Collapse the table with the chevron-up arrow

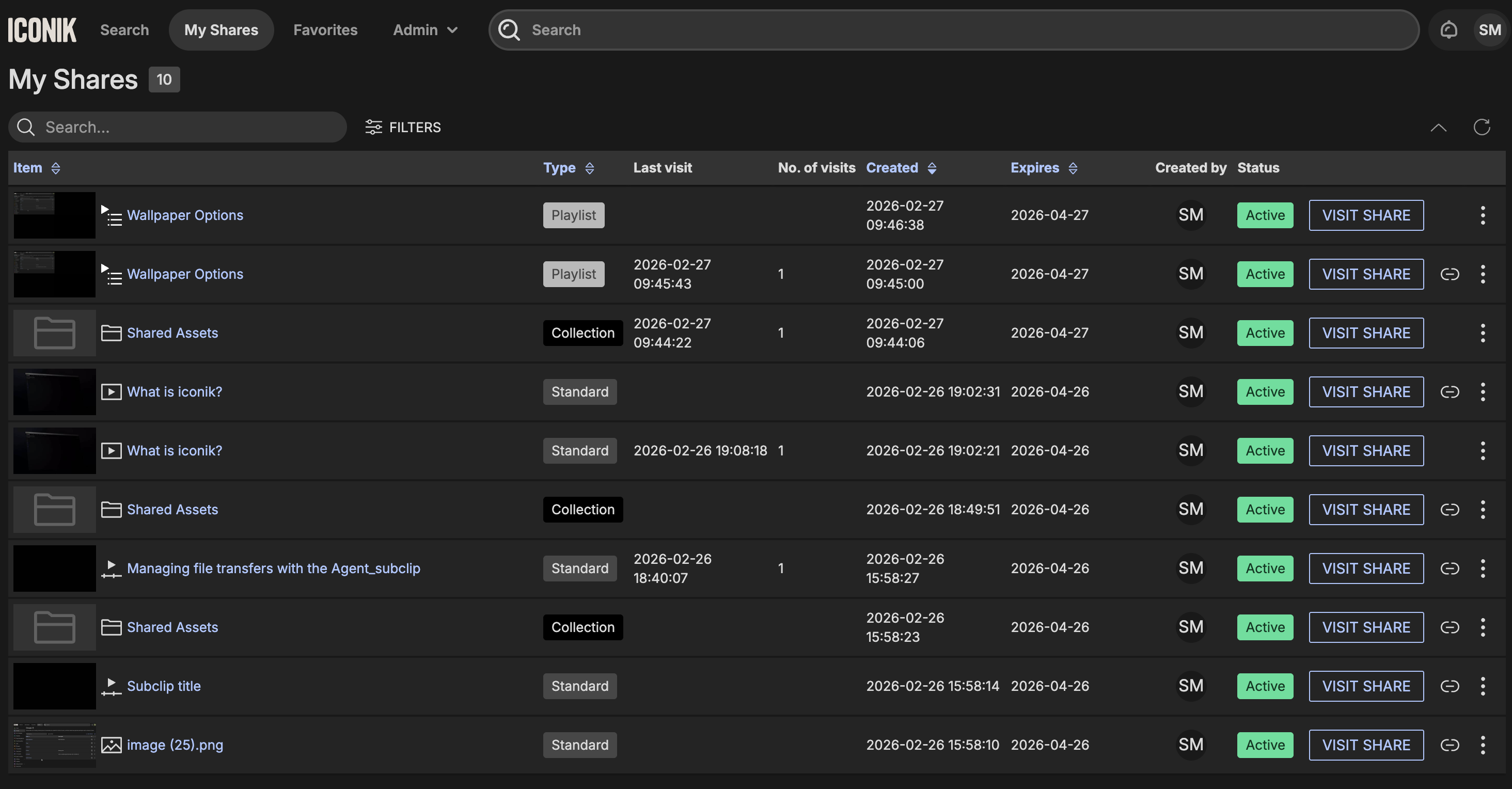1438,127
